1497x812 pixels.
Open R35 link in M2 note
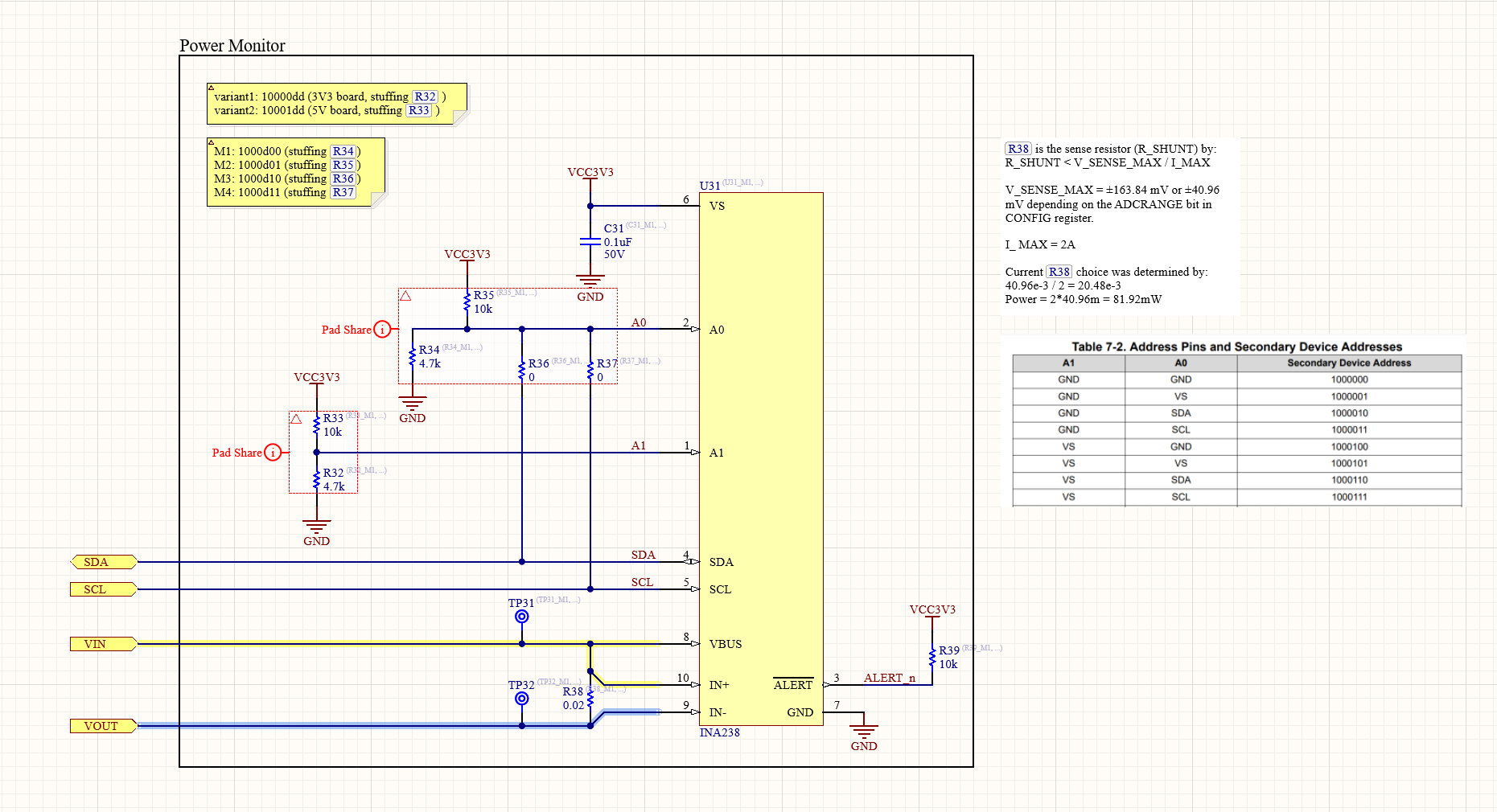343,165
